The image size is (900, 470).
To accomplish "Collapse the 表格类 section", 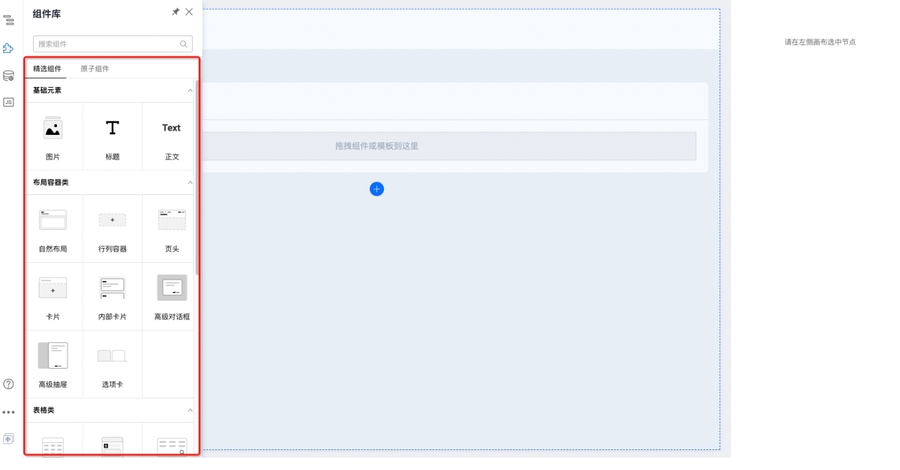I will point(190,410).
